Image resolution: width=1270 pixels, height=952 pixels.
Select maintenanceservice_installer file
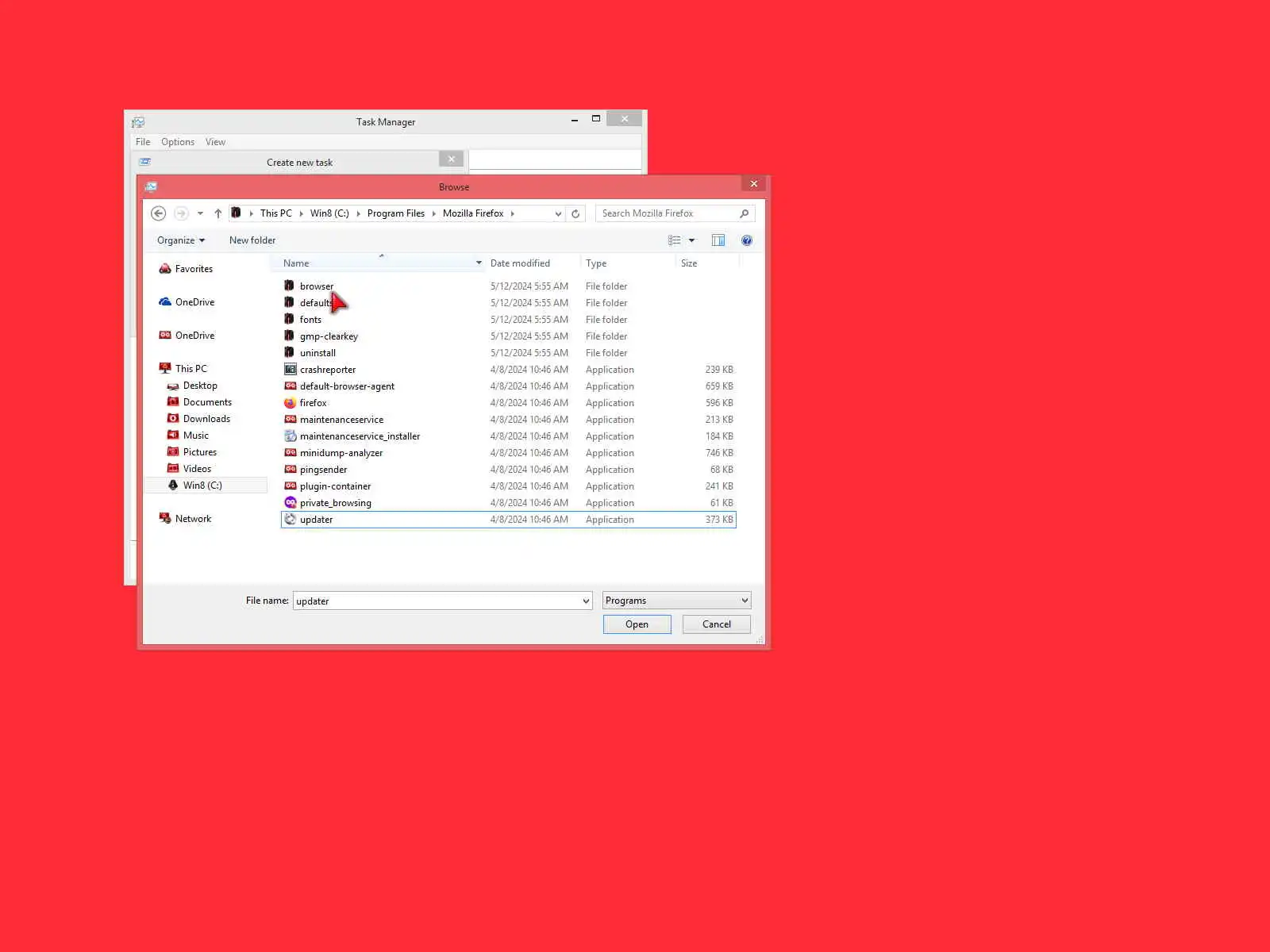pyautogui.click(x=360, y=436)
